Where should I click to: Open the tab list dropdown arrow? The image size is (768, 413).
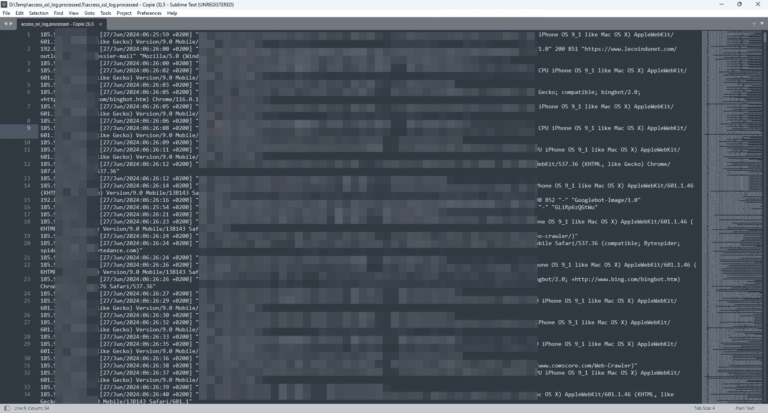[762, 24]
